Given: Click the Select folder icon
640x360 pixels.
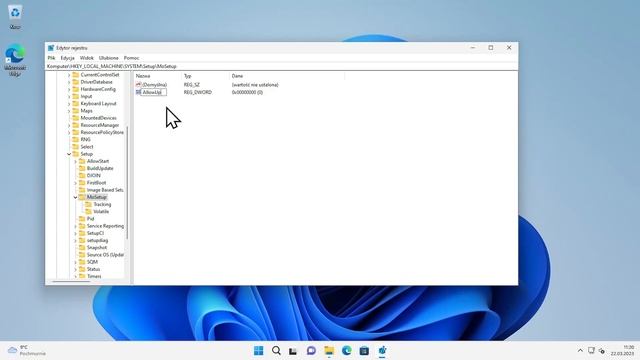Looking at the screenshot, I should tap(76, 147).
